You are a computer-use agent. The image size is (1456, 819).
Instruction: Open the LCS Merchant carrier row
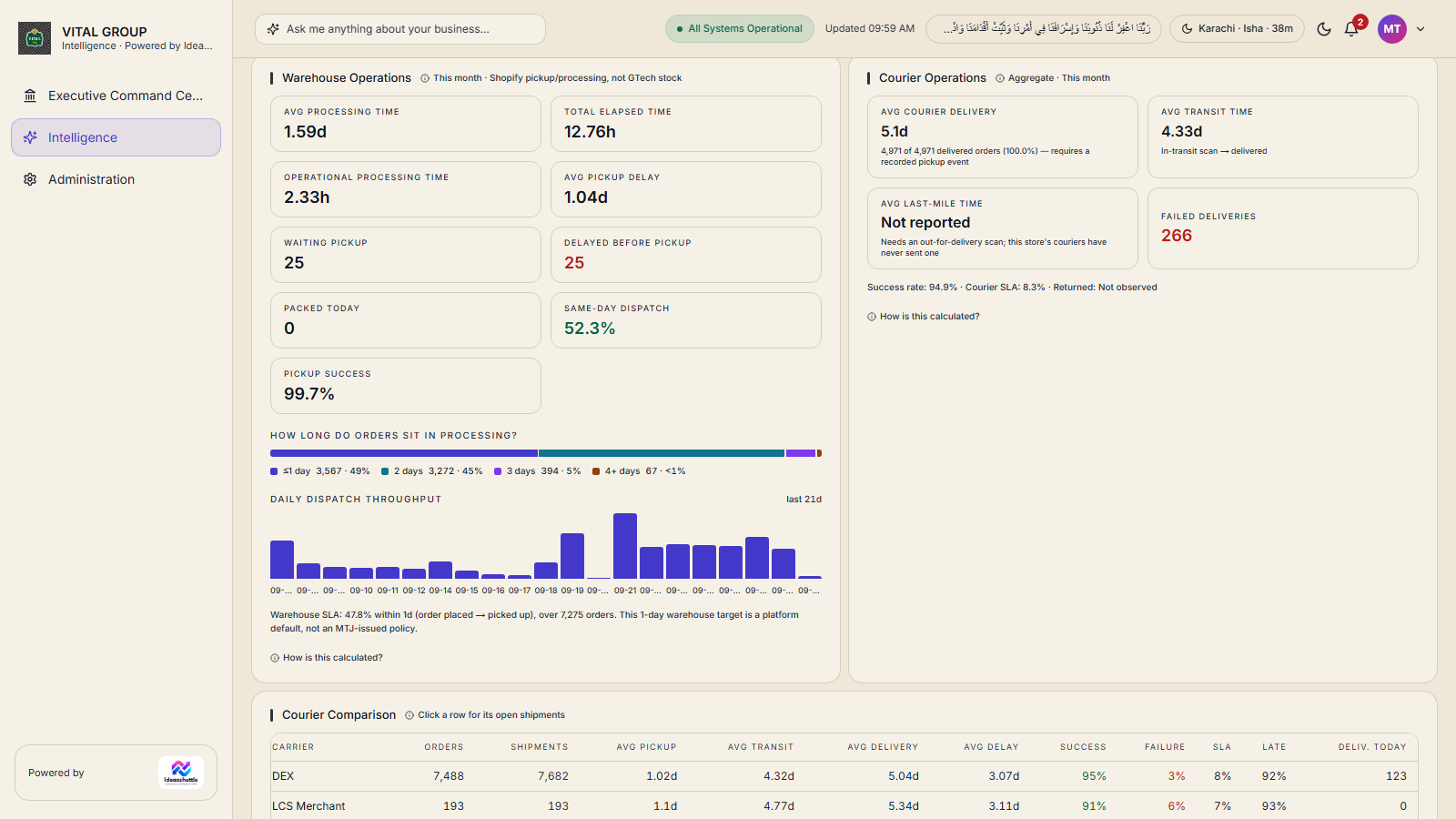(844, 806)
